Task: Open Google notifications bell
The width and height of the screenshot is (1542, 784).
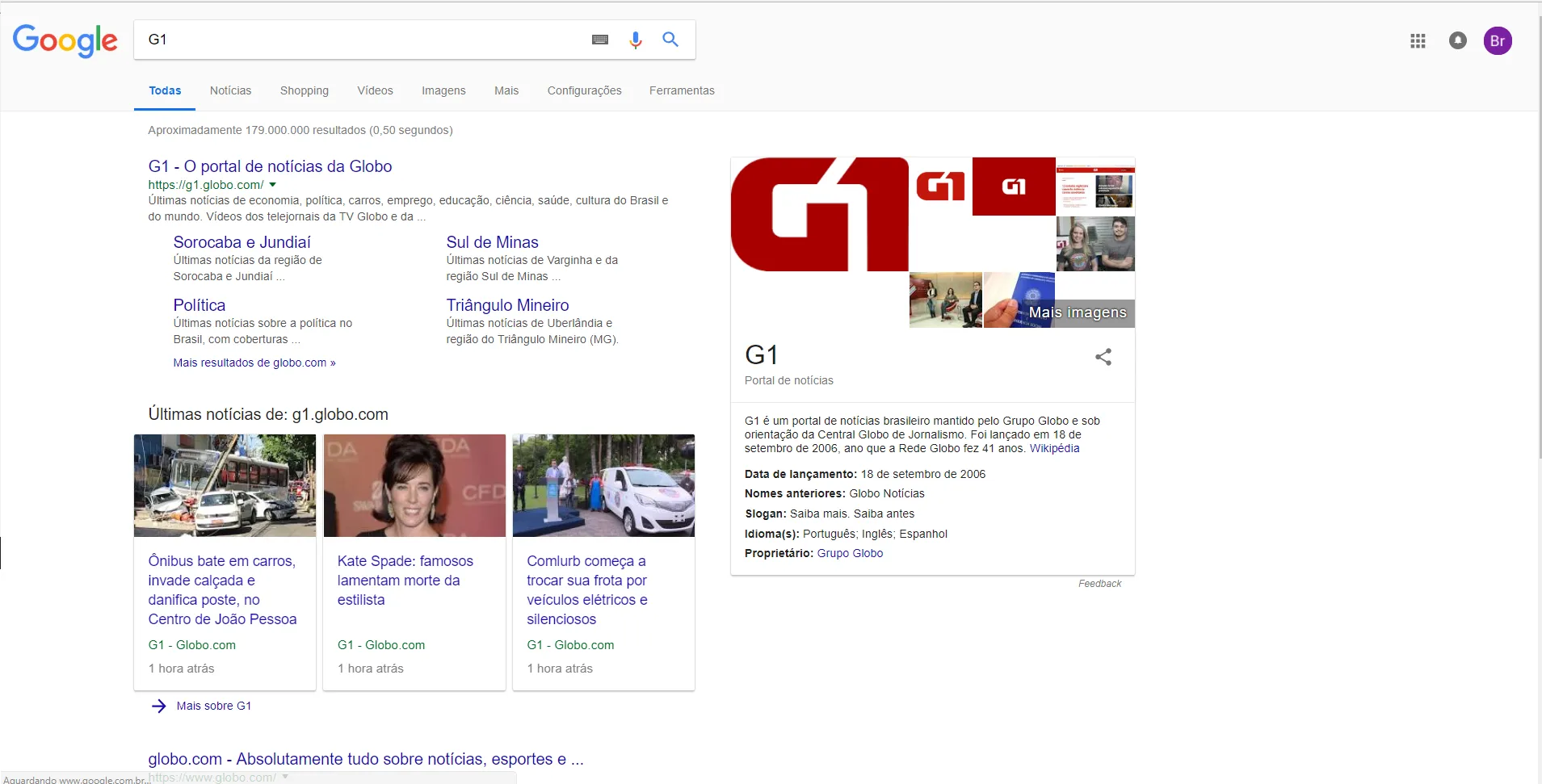Action: 1457,40
